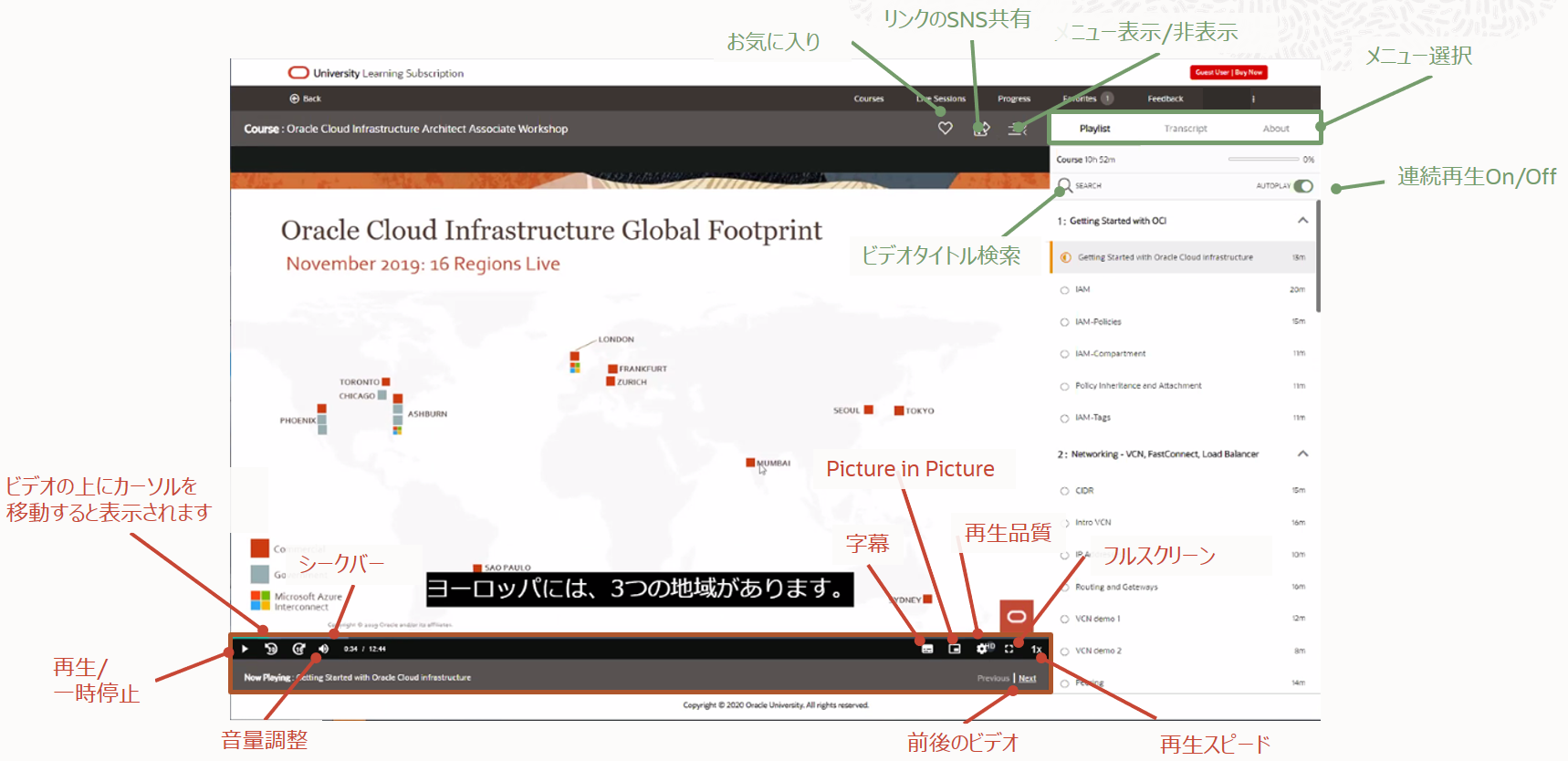Open the About tab
The height and width of the screenshot is (761, 1568).
point(1276,129)
